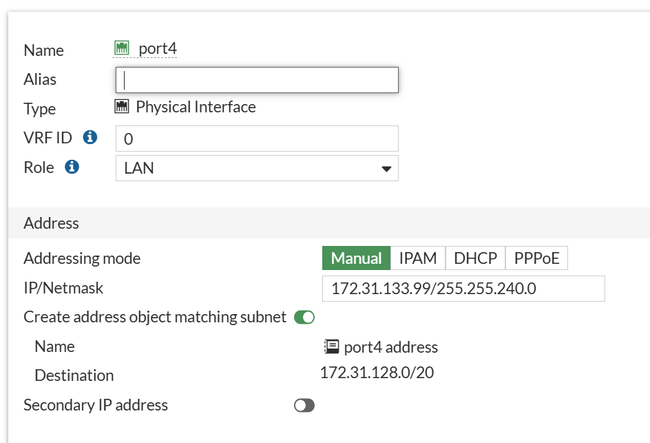Edit the IP/Netmask field
This screenshot has height=443, width=650.
click(463, 288)
